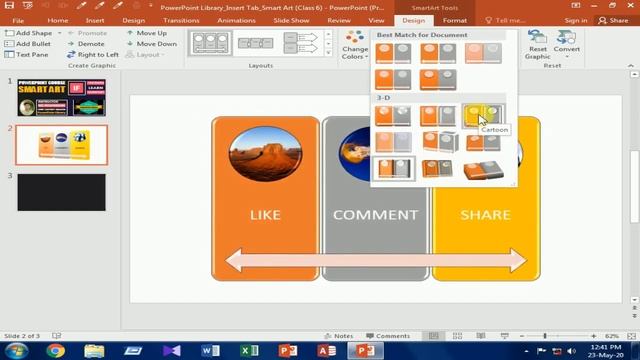This screenshot has height=360, width=640.
Task: Apply the second Best Match style
Action: click(x=438, y=53)
